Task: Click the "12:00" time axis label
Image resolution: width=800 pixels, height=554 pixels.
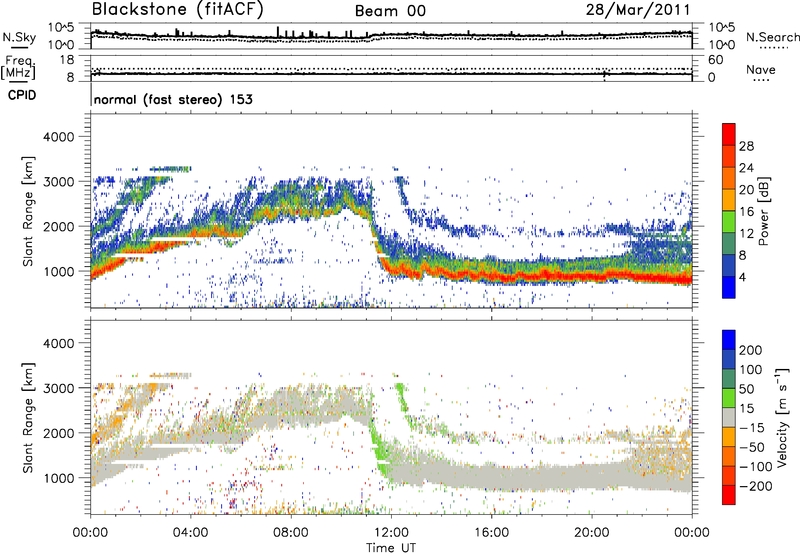Action: [391, 533]
